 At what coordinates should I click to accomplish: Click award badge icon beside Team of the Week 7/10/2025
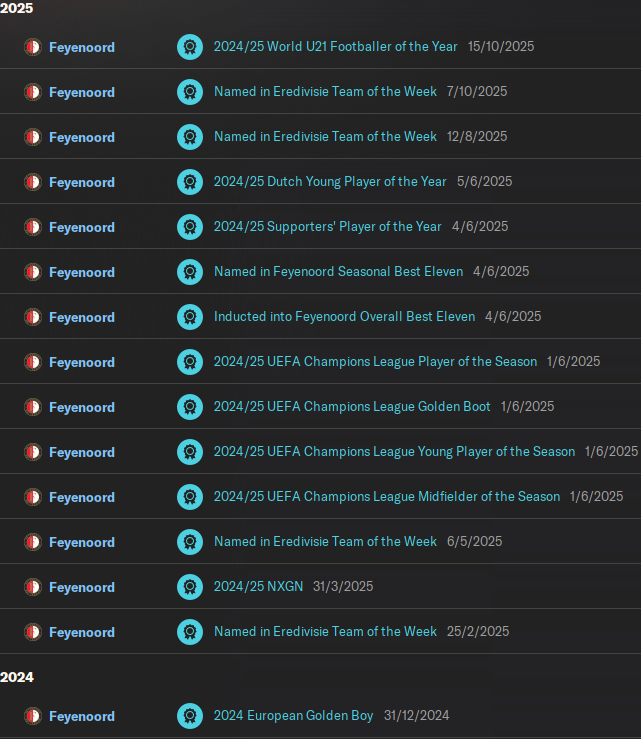pos(190,92)
